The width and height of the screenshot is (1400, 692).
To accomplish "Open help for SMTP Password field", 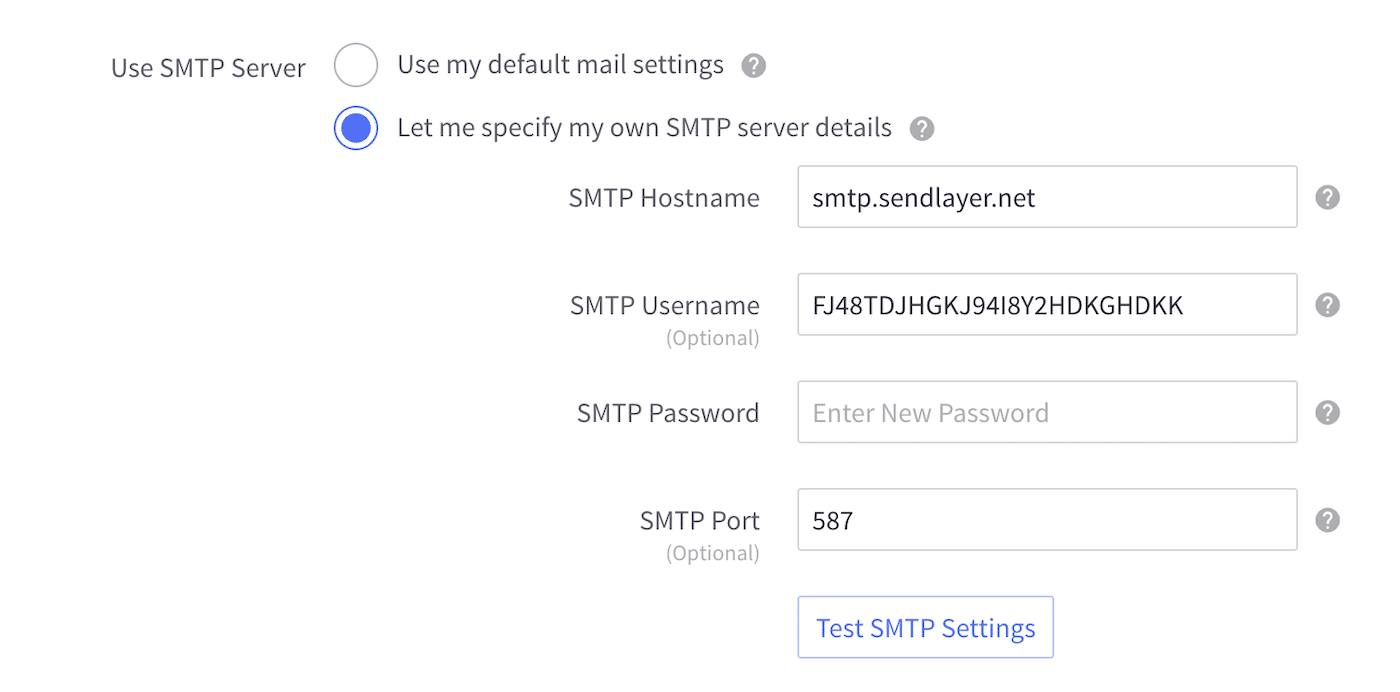I will (1327, 412).
